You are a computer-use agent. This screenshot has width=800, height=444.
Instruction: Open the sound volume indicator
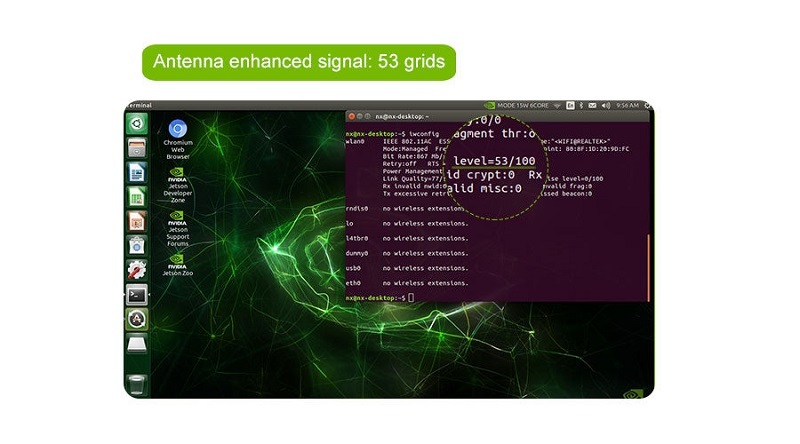tap(606, 106)
